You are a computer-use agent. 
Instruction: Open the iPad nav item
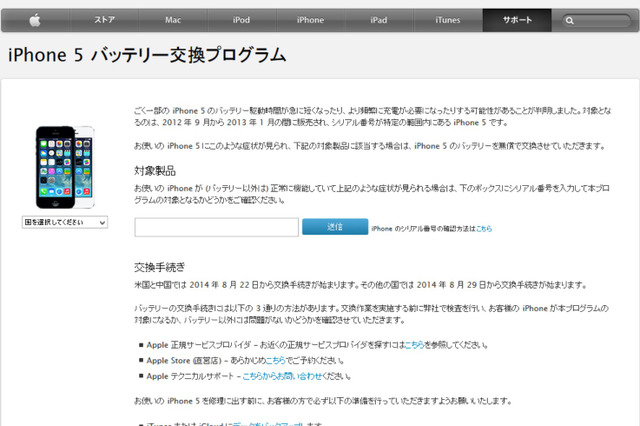(379, 20)
